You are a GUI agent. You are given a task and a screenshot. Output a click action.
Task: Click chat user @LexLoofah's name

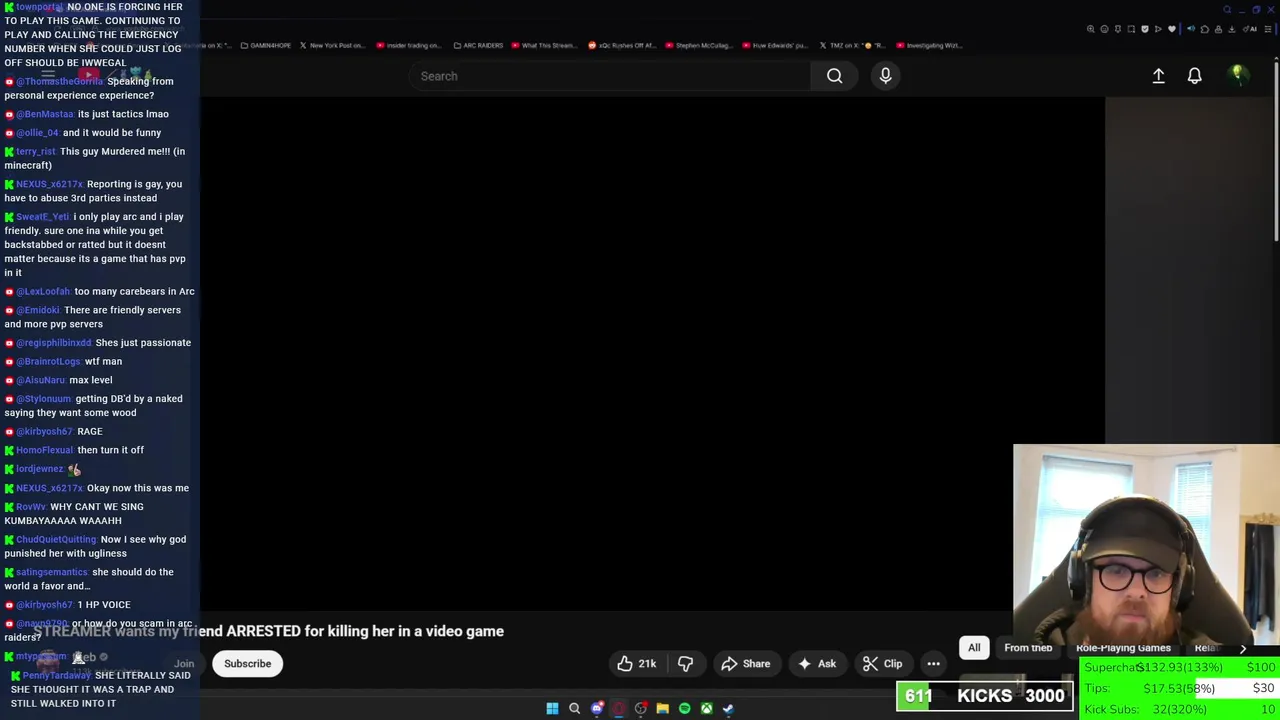(x=43, y=291)
